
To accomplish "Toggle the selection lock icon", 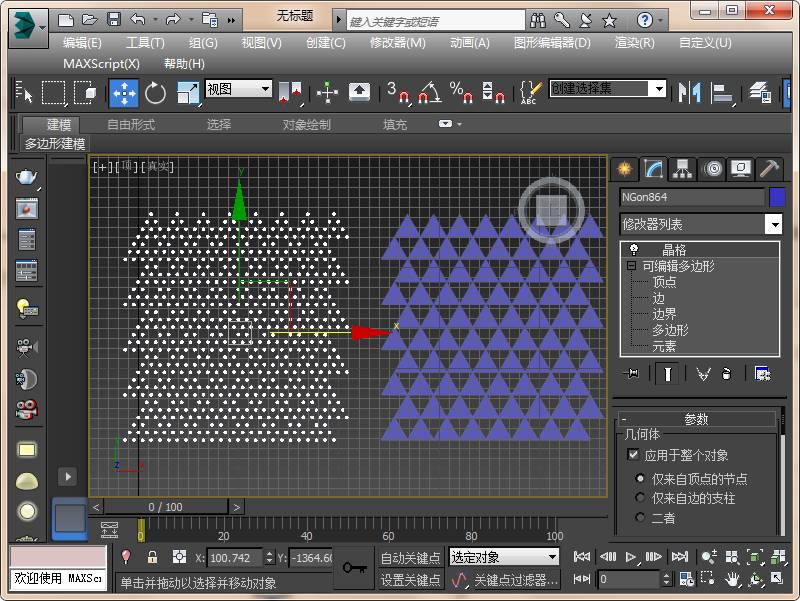I will click(152, 557).
